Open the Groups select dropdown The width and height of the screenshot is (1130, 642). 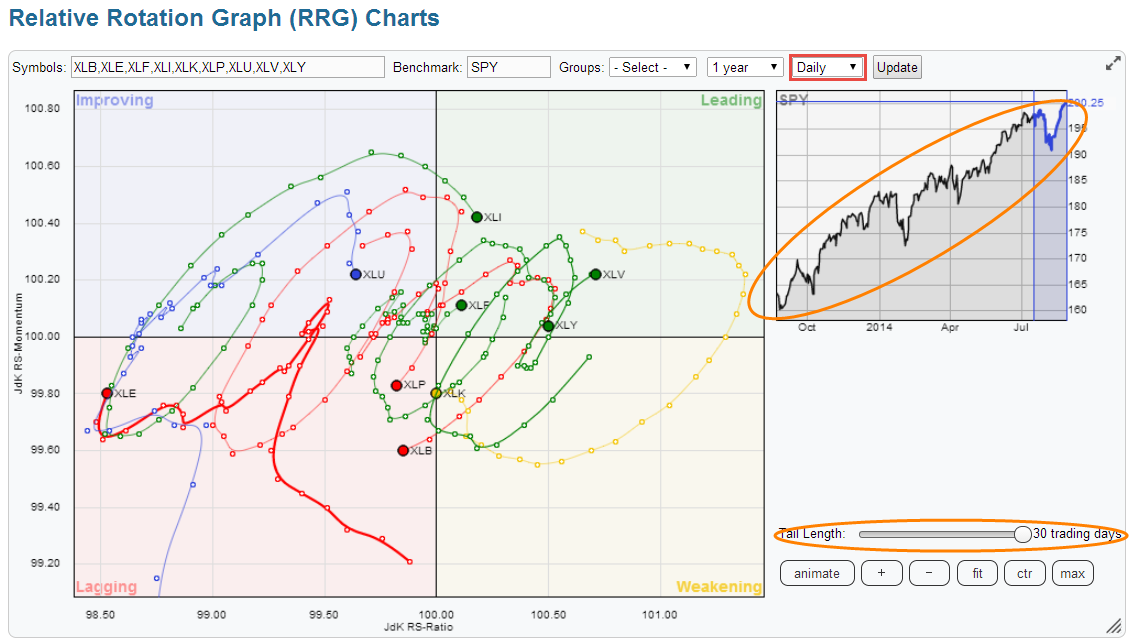[x=654, y=67]
